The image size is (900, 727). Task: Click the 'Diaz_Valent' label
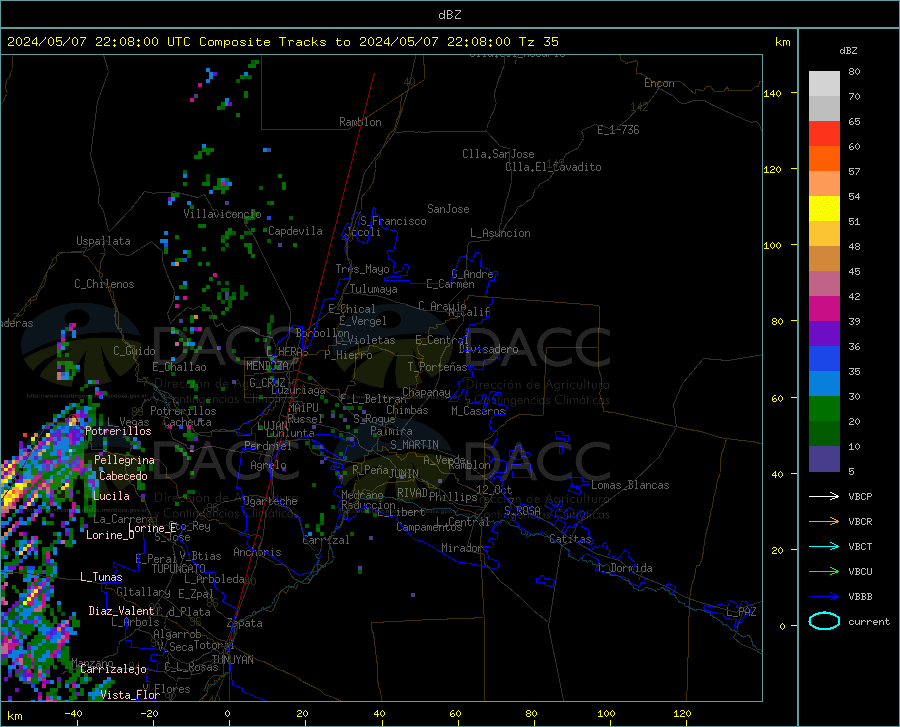pyautogui.click(x=121, y=611)
